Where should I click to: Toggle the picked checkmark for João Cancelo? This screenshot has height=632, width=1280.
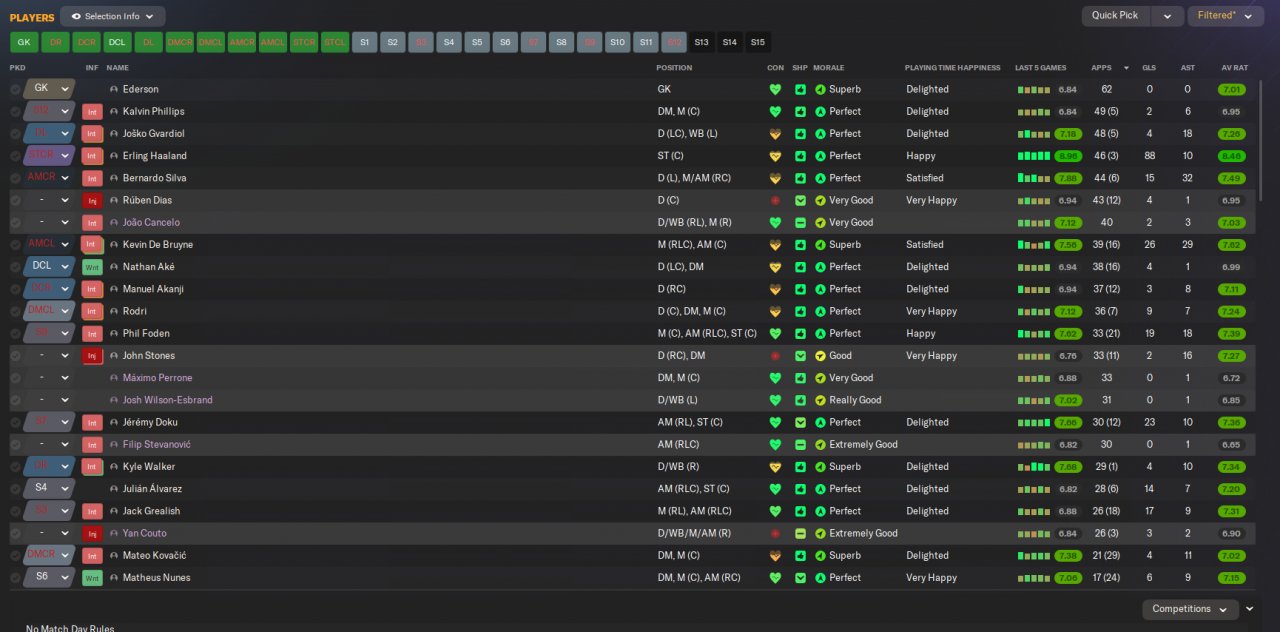pyautogui.click(x=15, y=223)
